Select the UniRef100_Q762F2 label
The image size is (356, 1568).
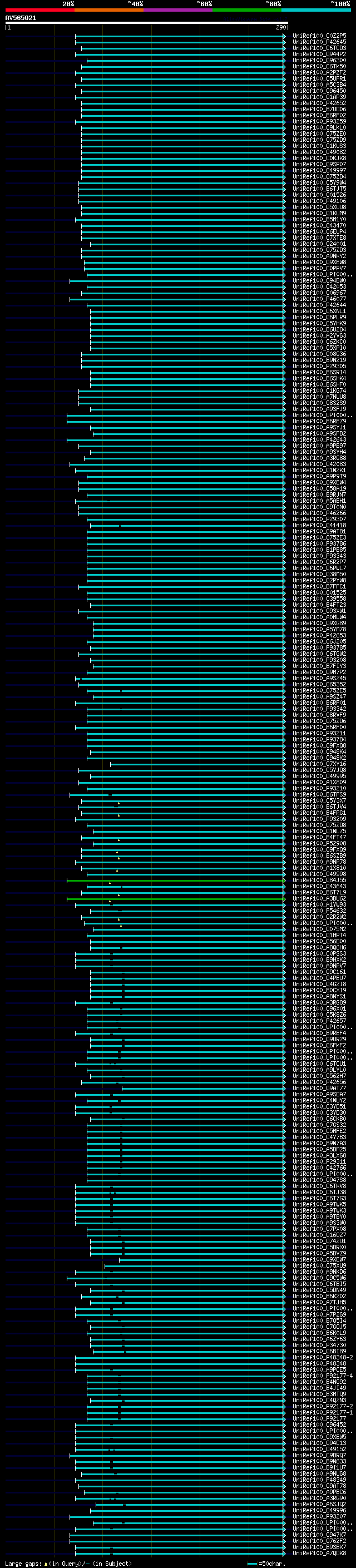319,1541
